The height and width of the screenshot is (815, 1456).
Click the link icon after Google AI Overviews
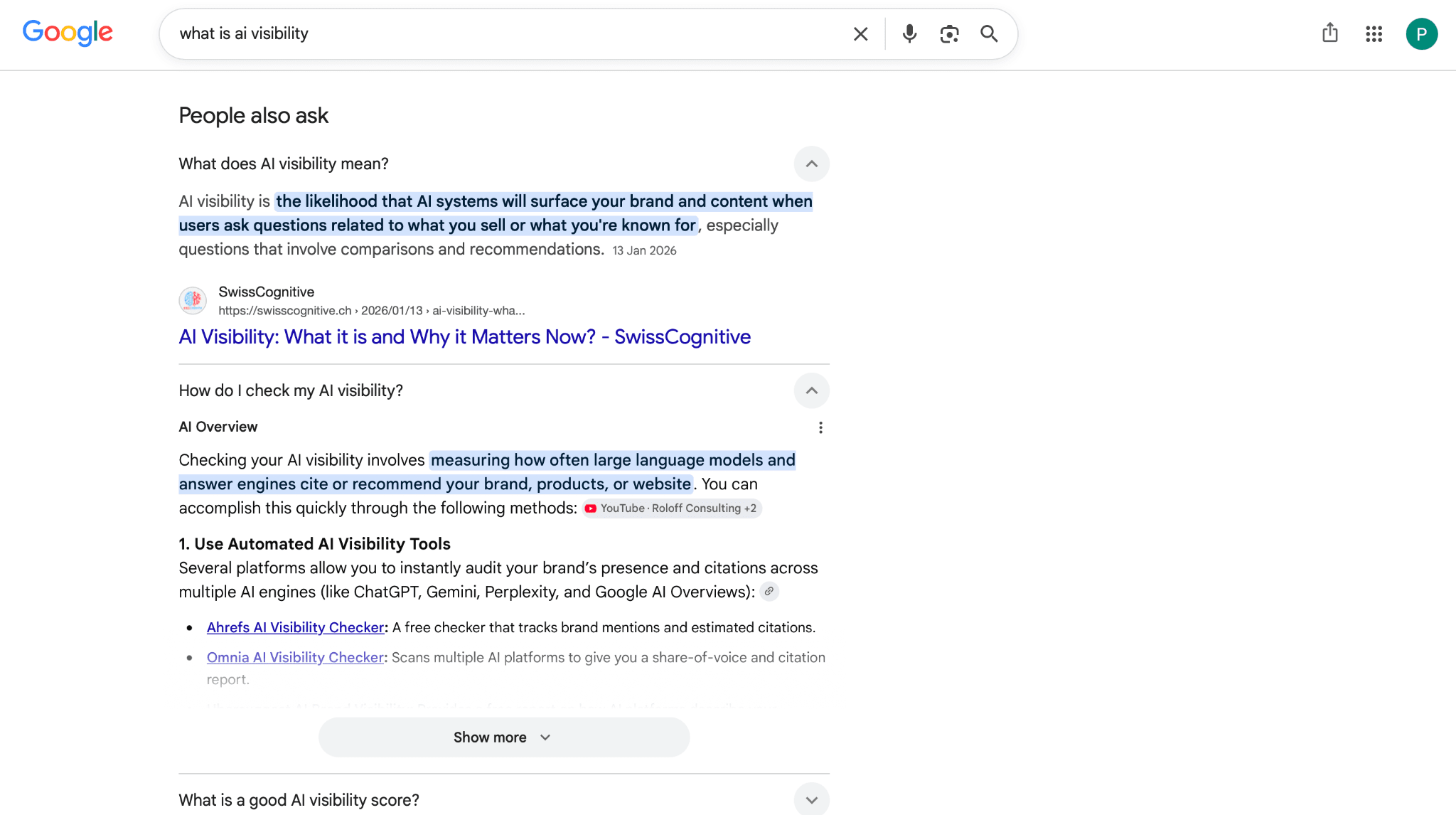[769, 591]
